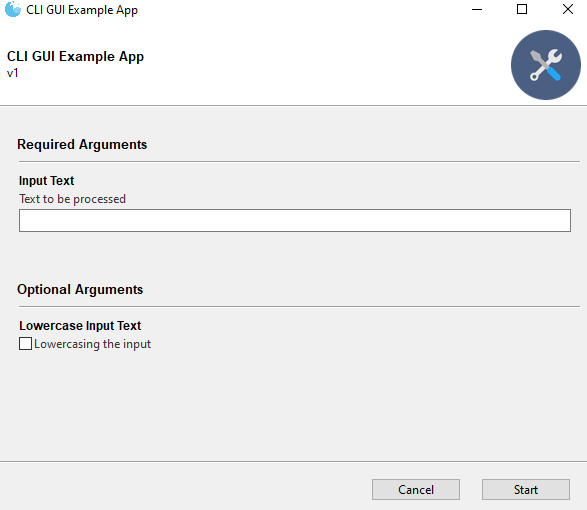Minimize the CLI GUI Example App window
The image size is (587, 510).
tap(477, 9)
